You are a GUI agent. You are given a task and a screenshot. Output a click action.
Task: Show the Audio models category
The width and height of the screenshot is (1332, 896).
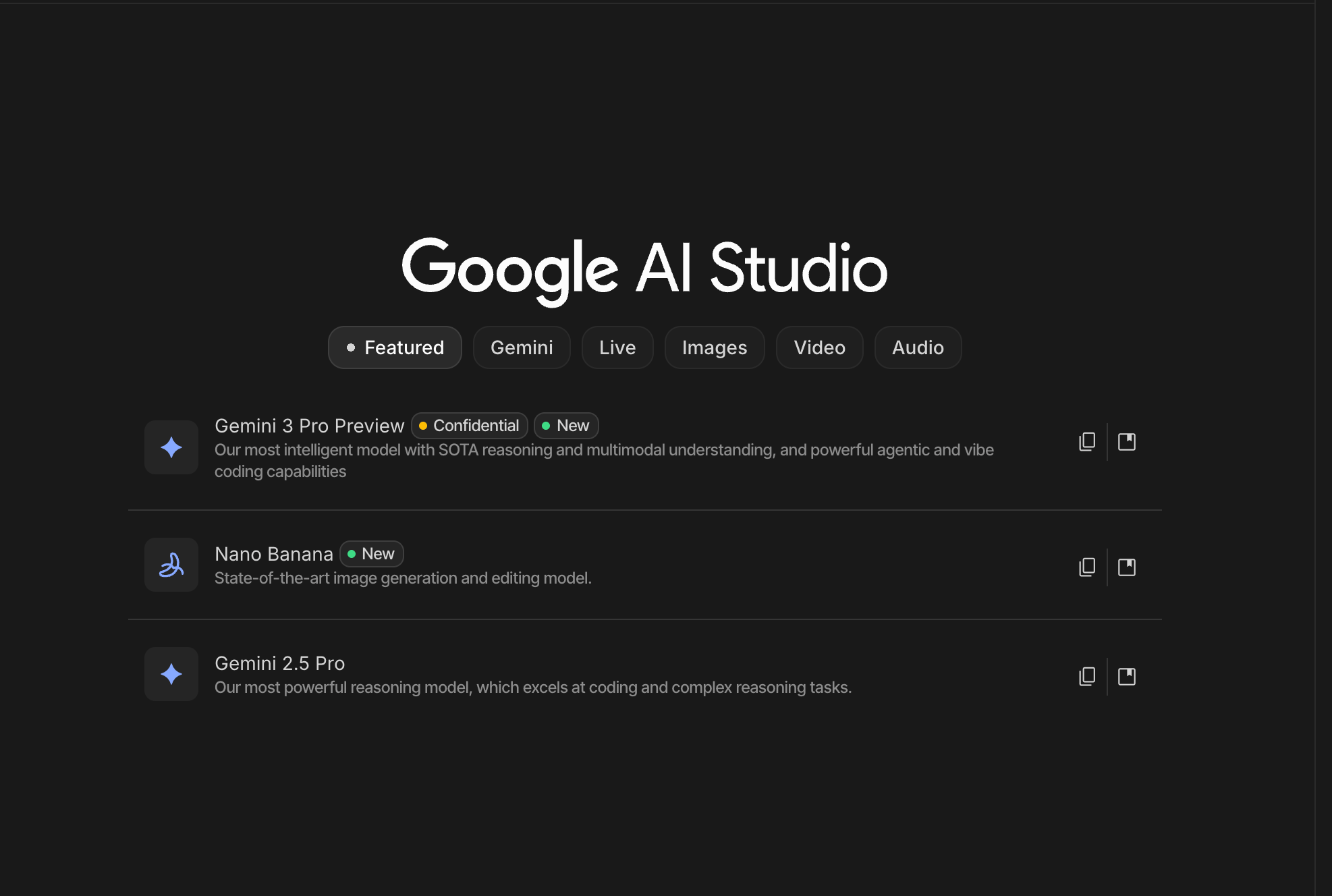pyautogui.click(x=918, y=347)
